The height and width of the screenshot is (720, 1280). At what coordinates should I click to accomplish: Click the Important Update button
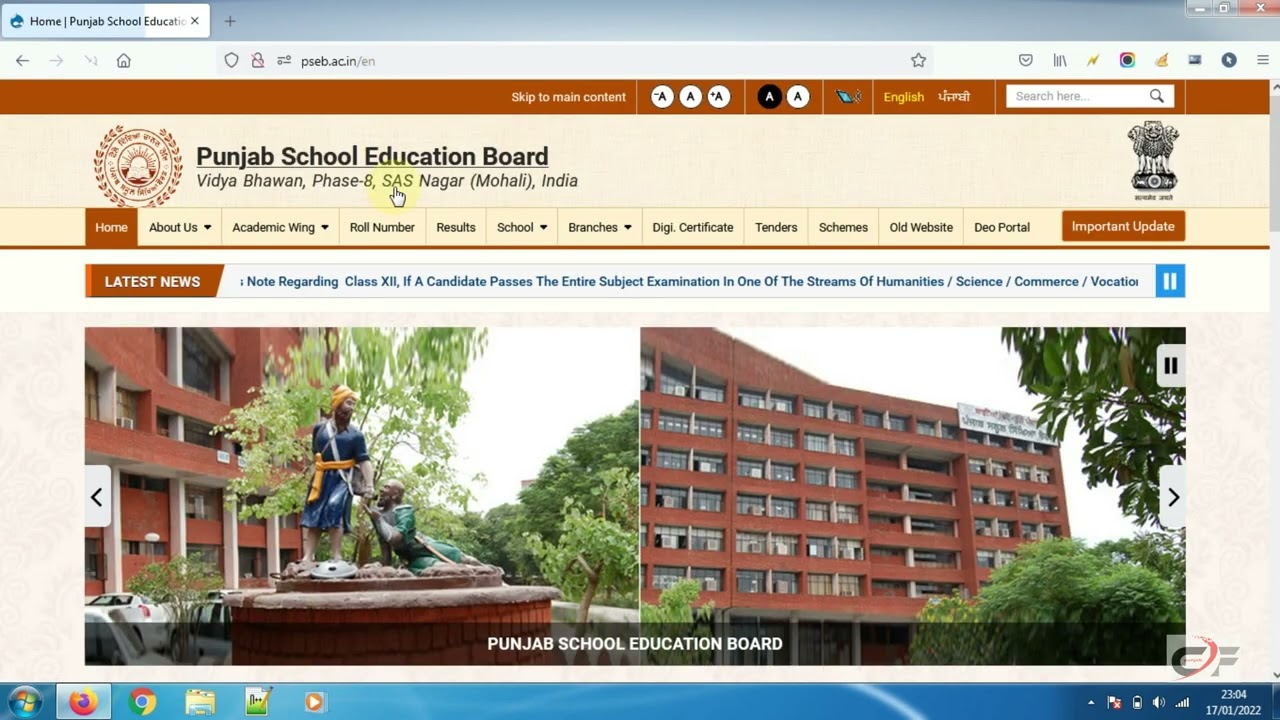[1123, 226]
